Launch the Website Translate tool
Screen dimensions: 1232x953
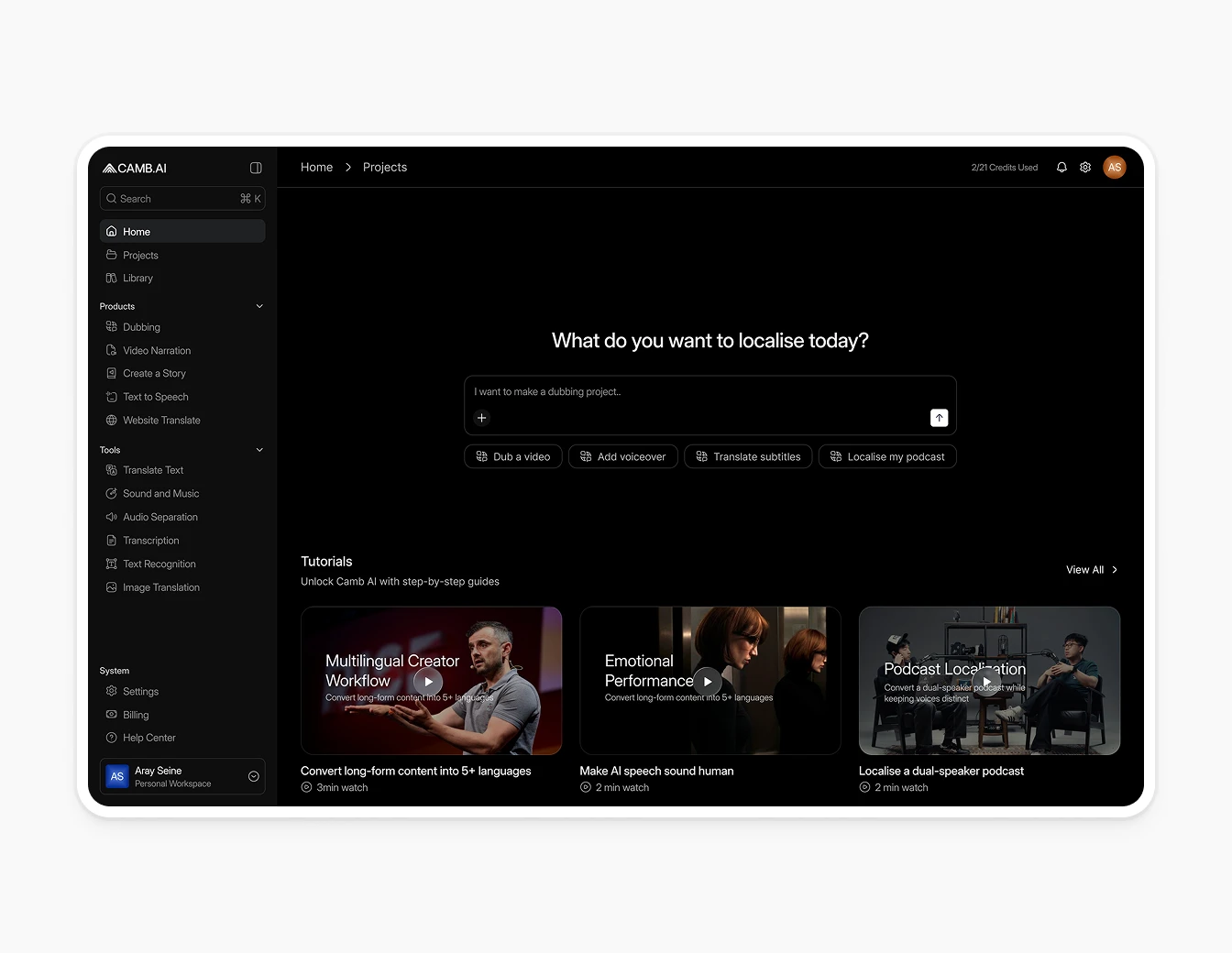pos(161,420)
